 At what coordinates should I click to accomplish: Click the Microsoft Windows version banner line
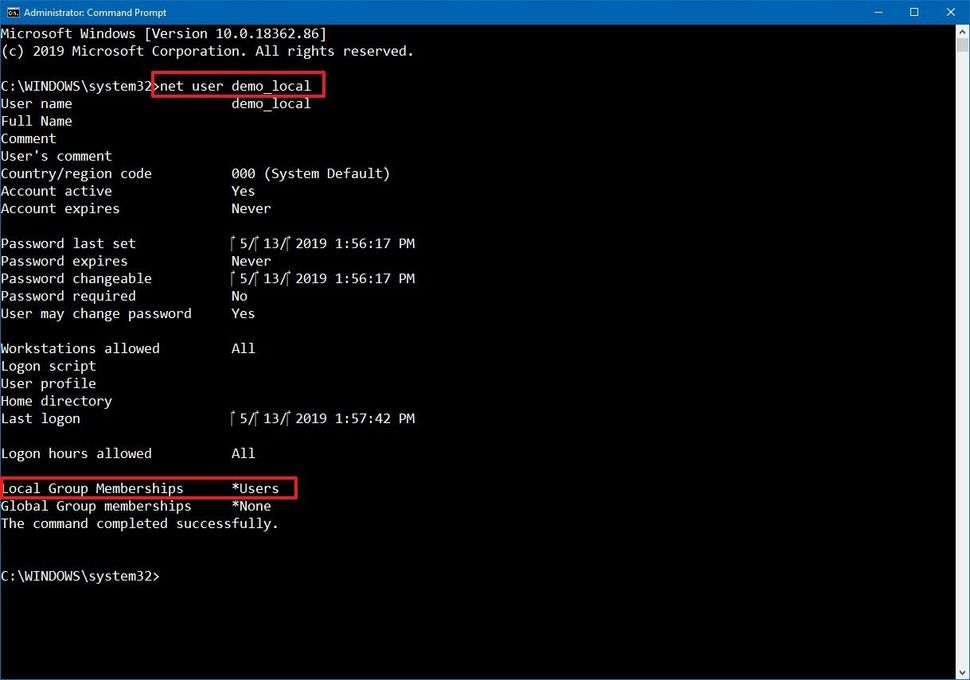[164, 33]
